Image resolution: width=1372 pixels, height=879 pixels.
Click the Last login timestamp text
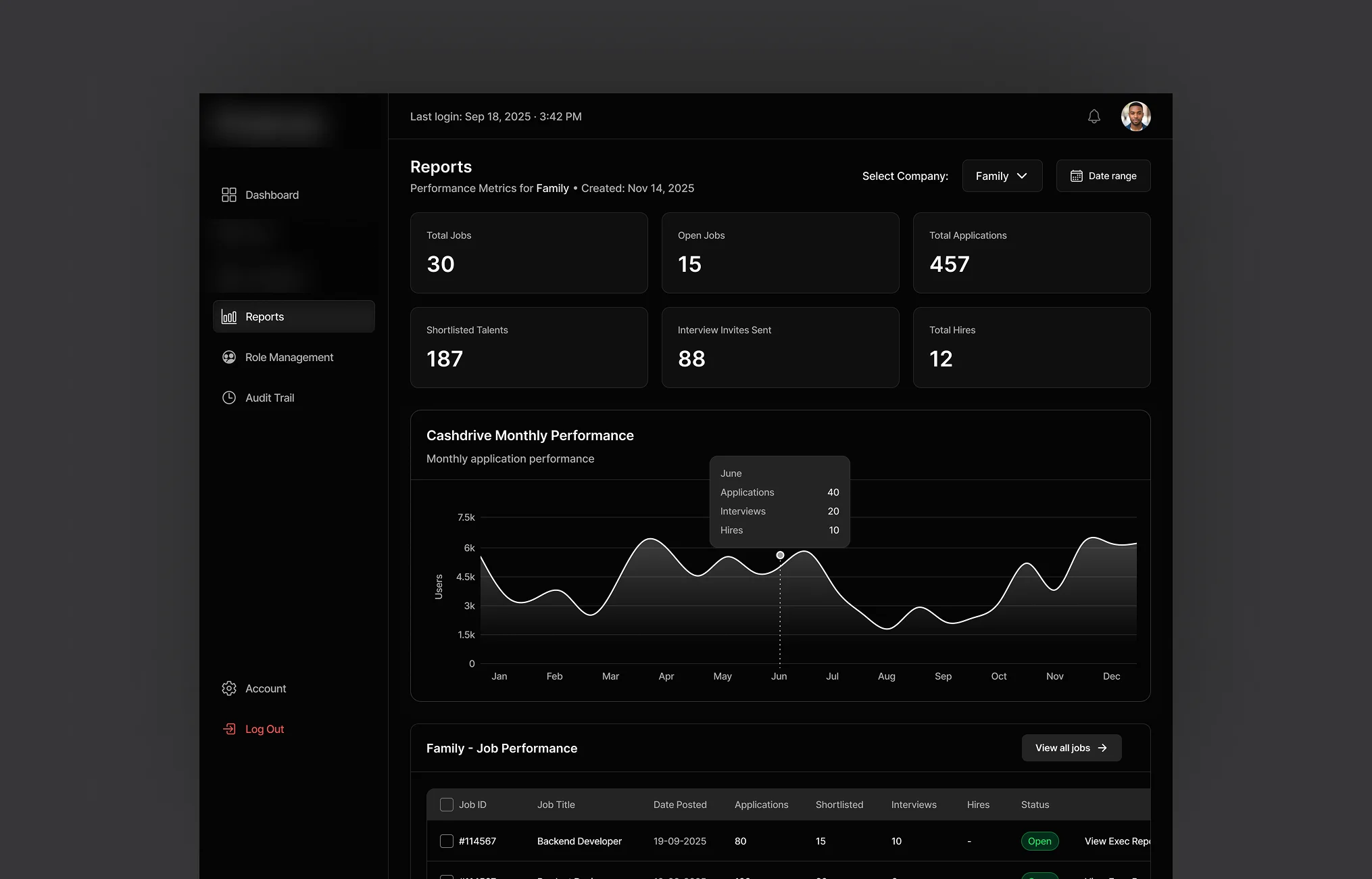[x=496, y=116]
